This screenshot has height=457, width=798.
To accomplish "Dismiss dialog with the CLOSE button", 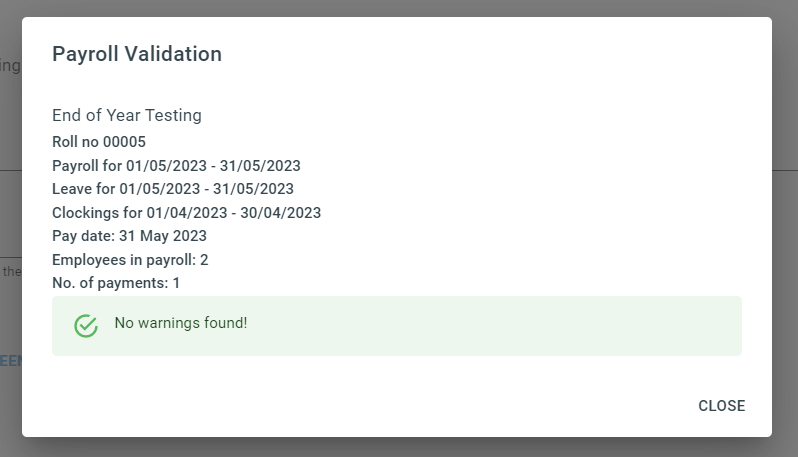I will pos(721,406).
